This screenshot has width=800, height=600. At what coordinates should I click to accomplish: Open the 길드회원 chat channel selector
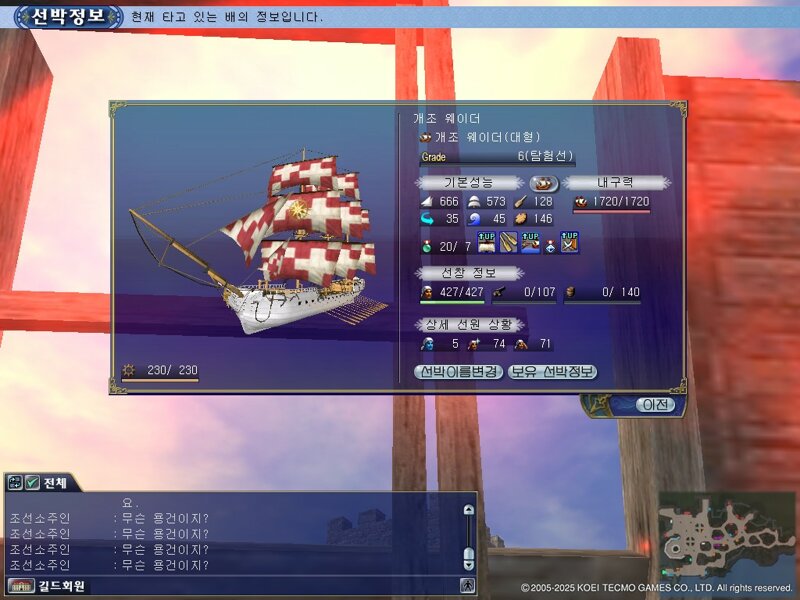(x=47, y=586)
